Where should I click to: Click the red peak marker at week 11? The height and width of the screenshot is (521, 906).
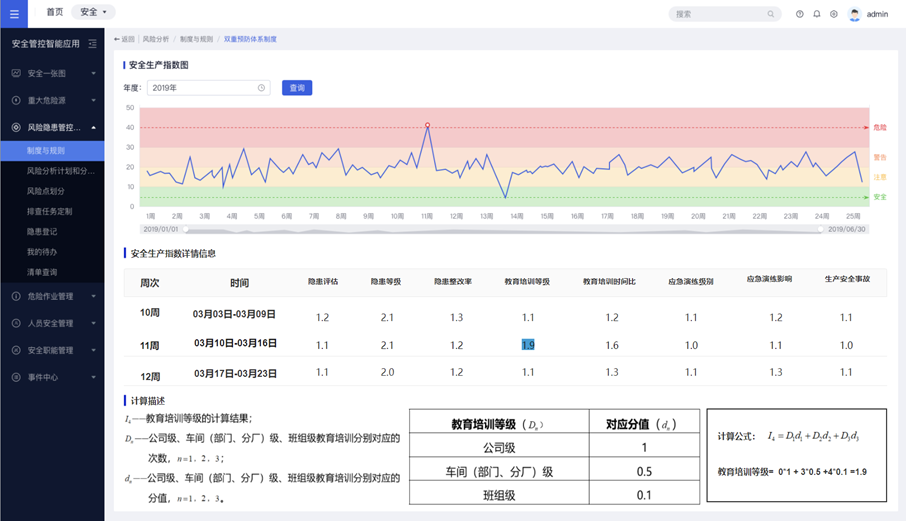point(428,125)
